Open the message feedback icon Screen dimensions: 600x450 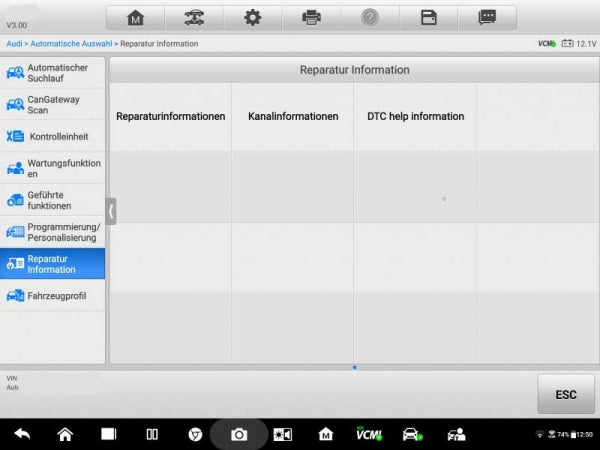click(487, 18)
